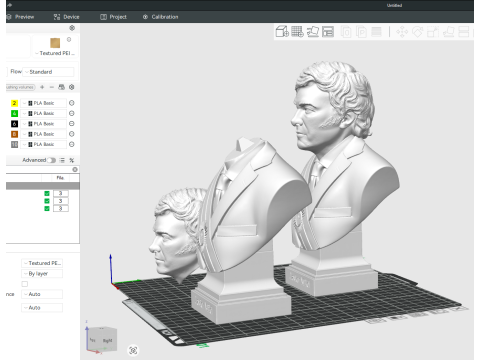Select the Move tool icon
Screen dimensions: 480x360
(x=402, y=32)
